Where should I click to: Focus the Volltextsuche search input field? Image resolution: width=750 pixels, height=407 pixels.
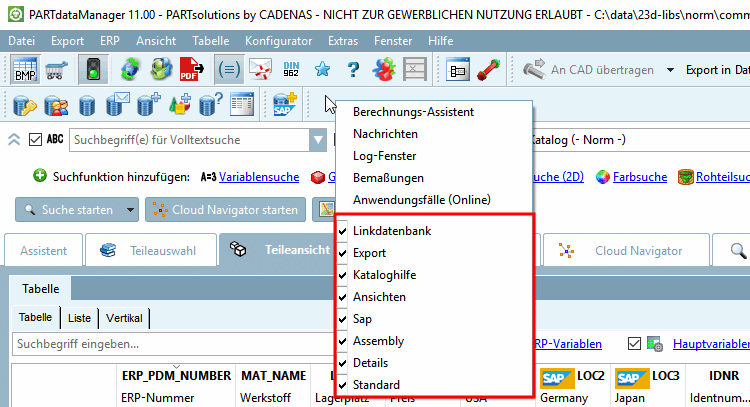[190, 140]
